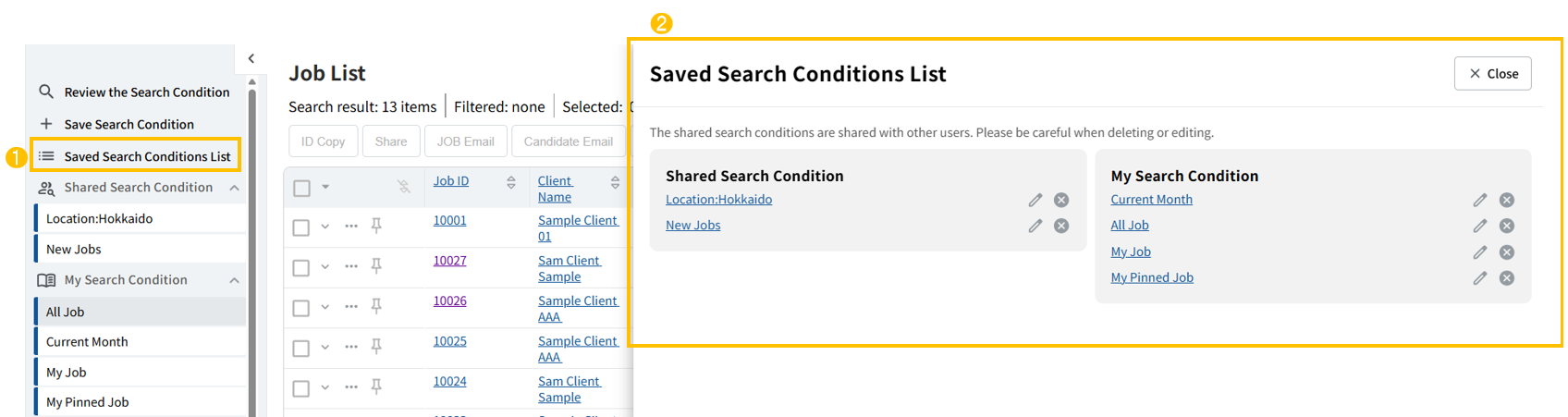Viewport: 1568px width, 417px height.
Task: Open three-dot menu for job 10027
Action: coord(351,266)
